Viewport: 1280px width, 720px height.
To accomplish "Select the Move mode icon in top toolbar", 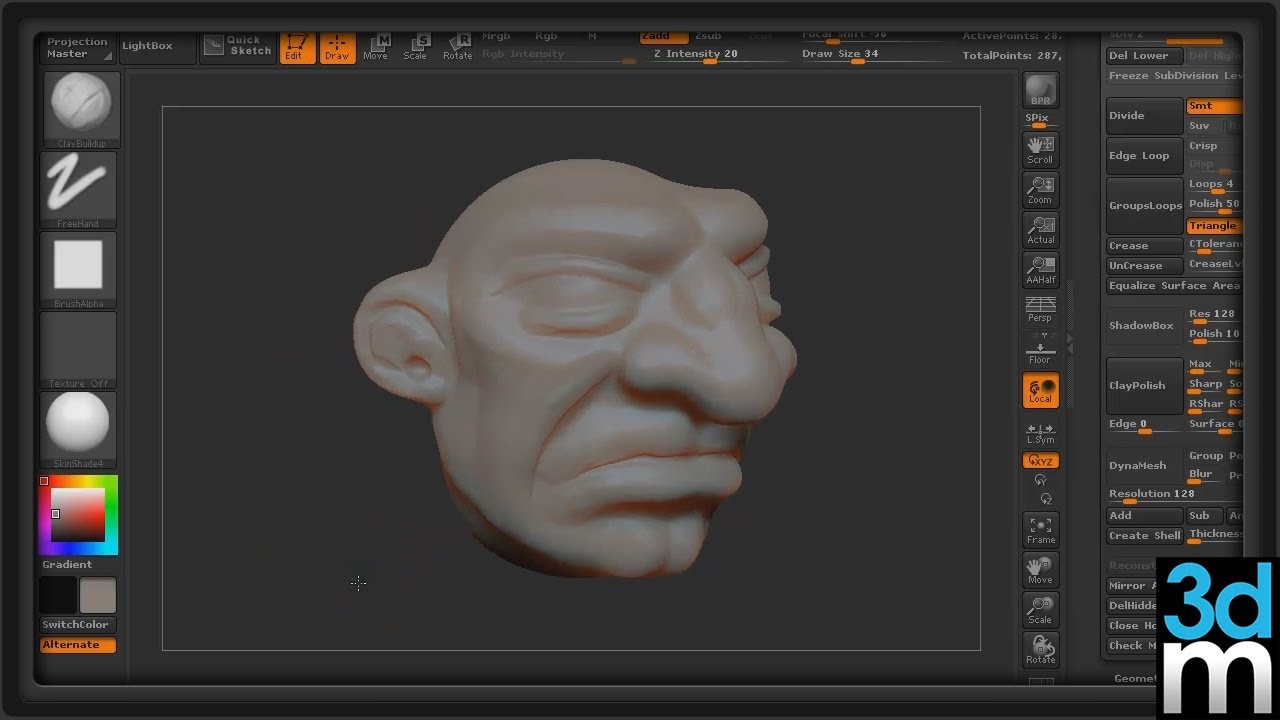I will 376,46.
